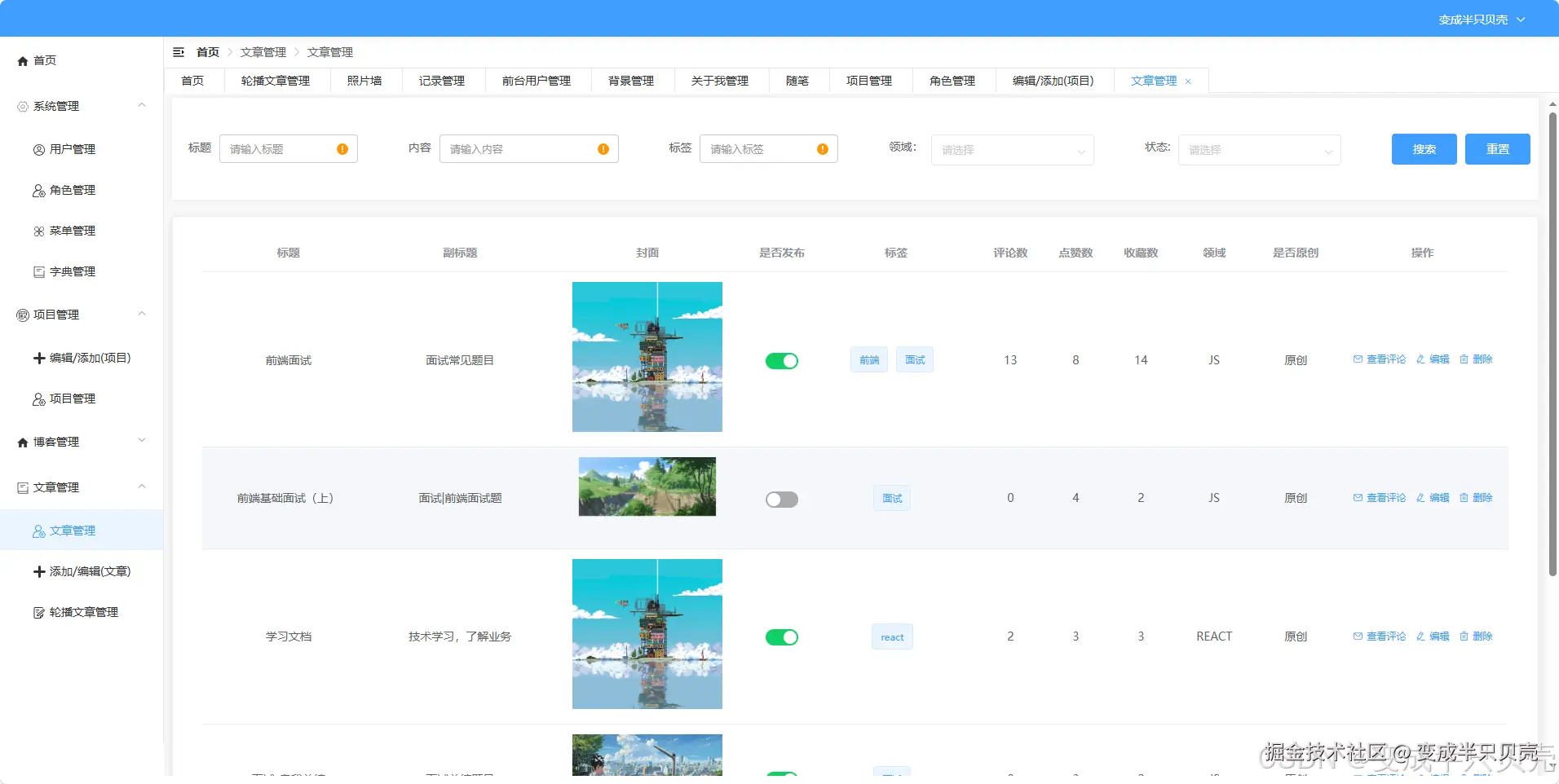The width and height of the screenshot is (1559, 784).
Task: Open the 领域 dropdown filter
Action: [x=1012, y=150]
